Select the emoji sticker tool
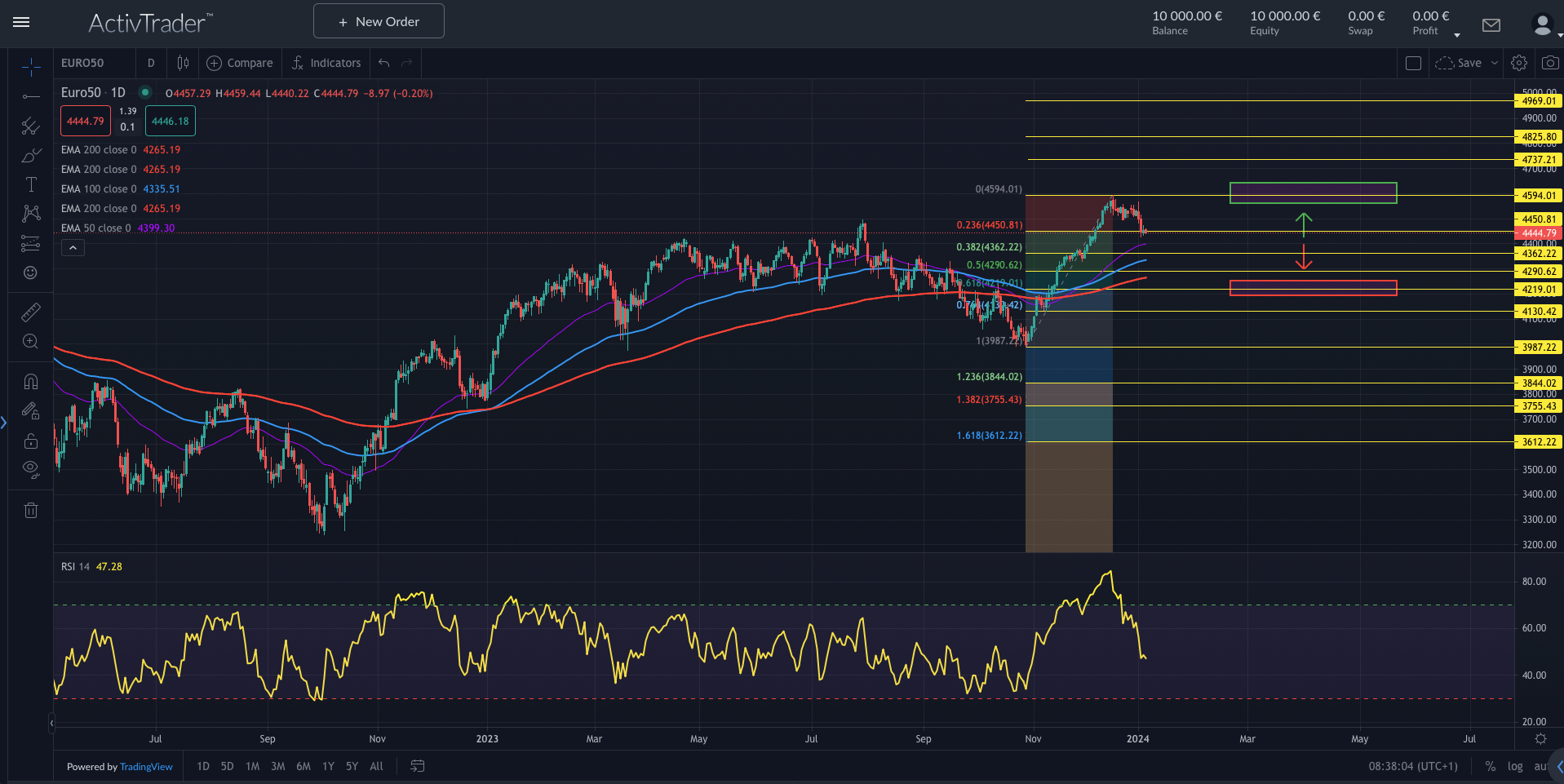1564x784 pixels. click(30, 272)
